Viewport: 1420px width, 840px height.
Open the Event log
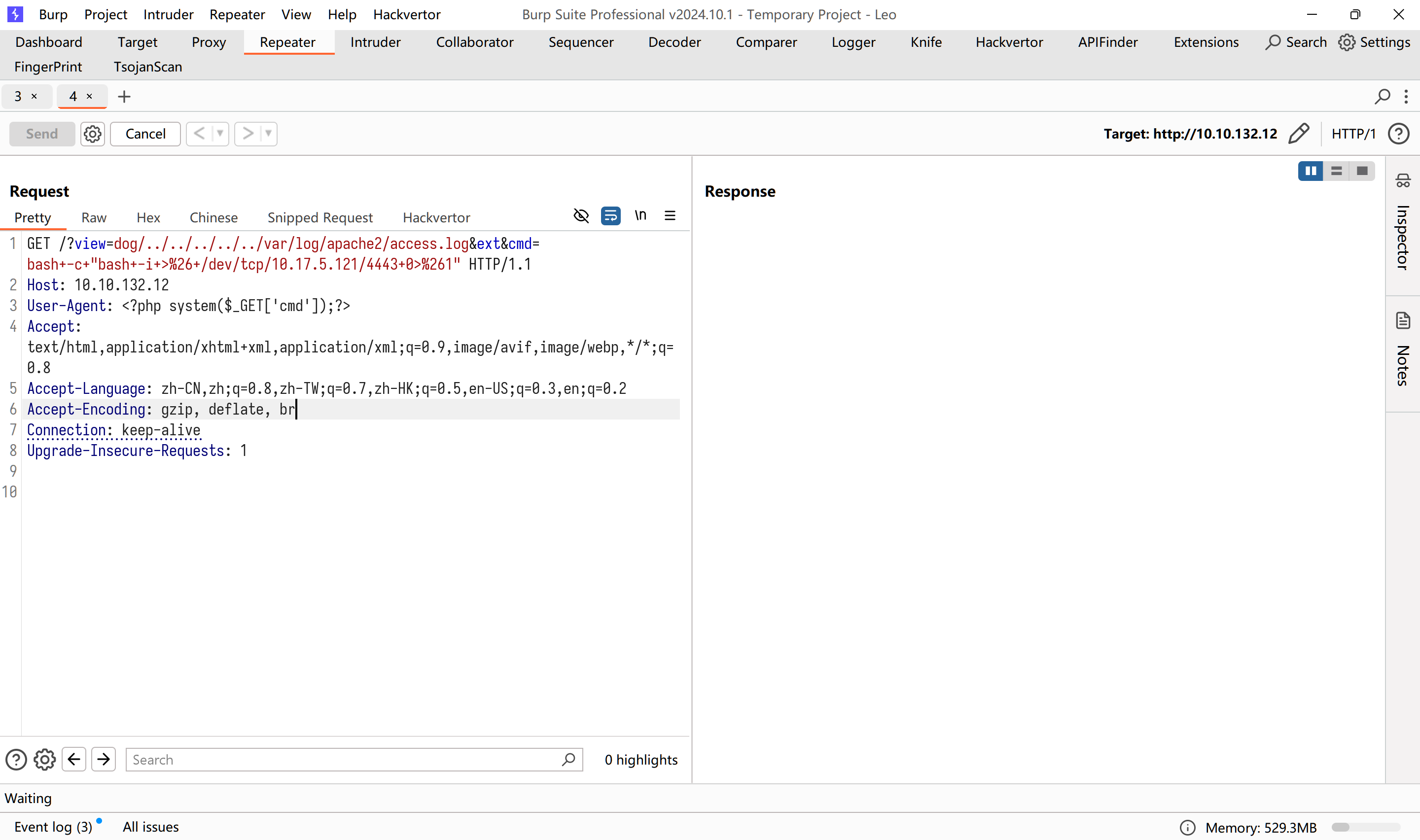(x=53, y=827)
